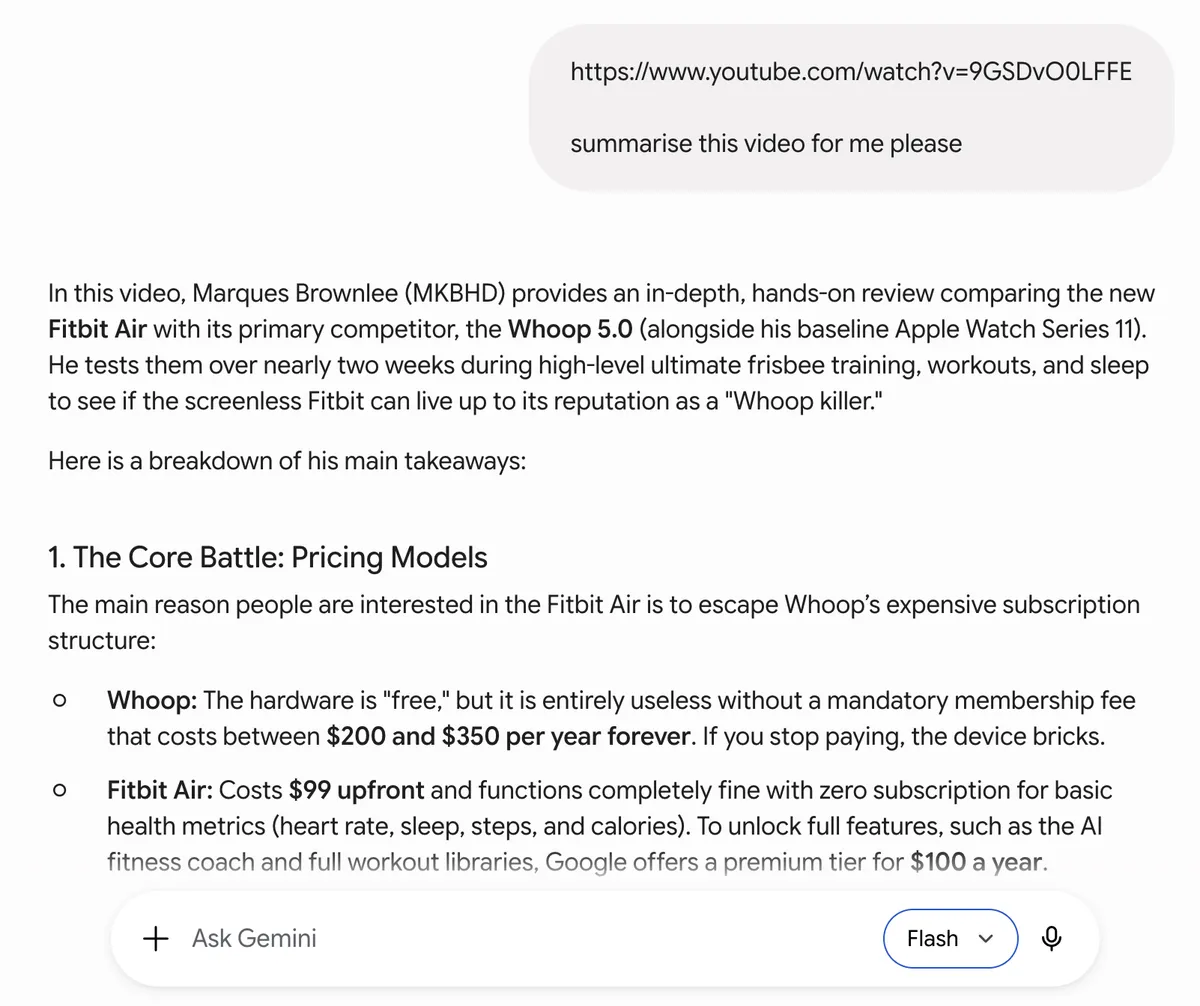Screen dimensions: 1200x1006
Task: Click the plus icon to add files
Action: (x=155, y=939)
